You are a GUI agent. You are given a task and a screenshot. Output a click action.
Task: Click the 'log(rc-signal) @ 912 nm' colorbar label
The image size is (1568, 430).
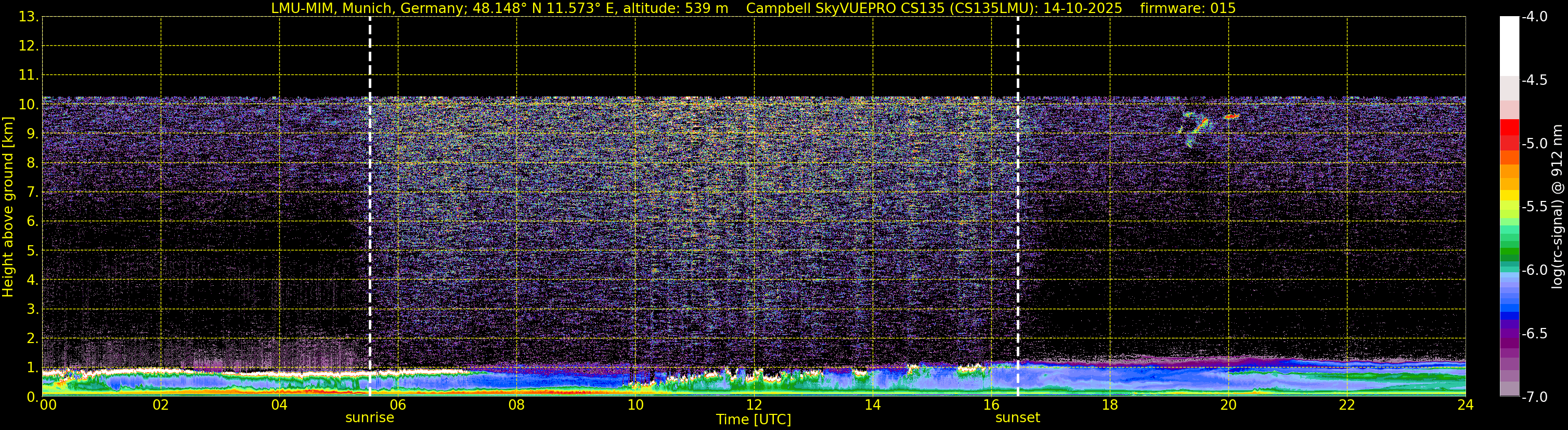[x=1557, y=207]
